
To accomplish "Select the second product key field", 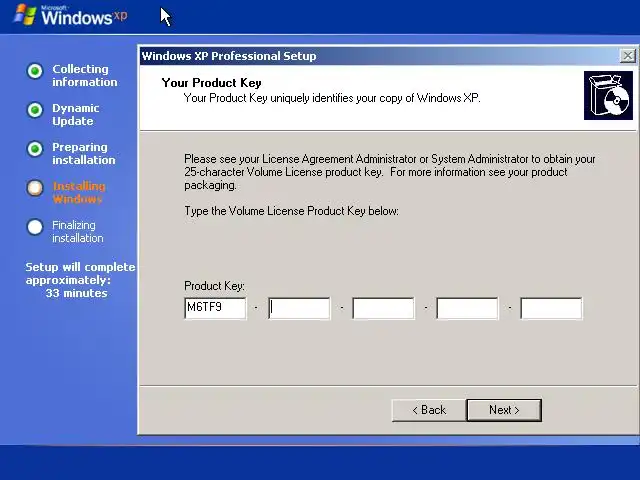I will 299,308.
